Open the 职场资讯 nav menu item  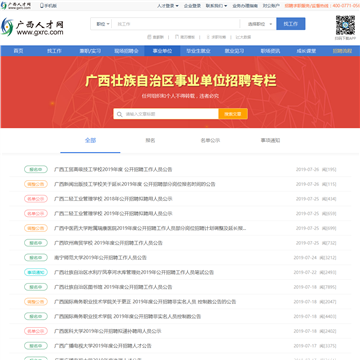coord(270,51)
